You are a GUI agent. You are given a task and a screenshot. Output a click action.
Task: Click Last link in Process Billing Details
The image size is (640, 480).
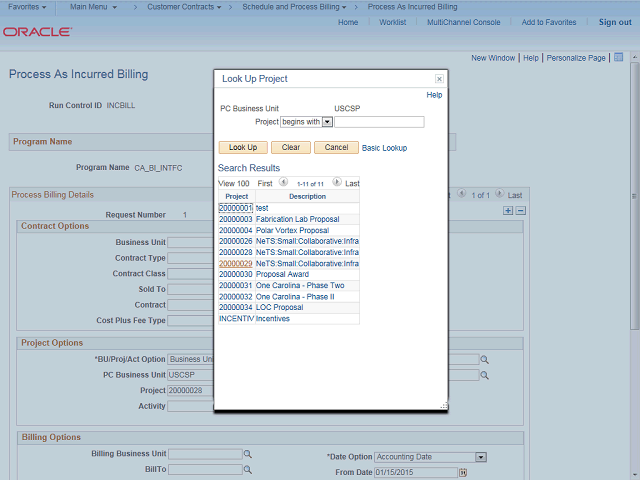[x=515, y=196]
